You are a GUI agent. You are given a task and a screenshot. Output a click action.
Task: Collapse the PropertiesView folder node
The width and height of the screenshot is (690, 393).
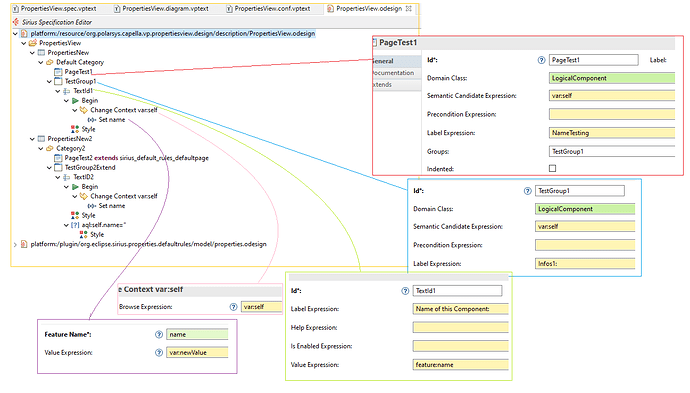pos(23,43)
